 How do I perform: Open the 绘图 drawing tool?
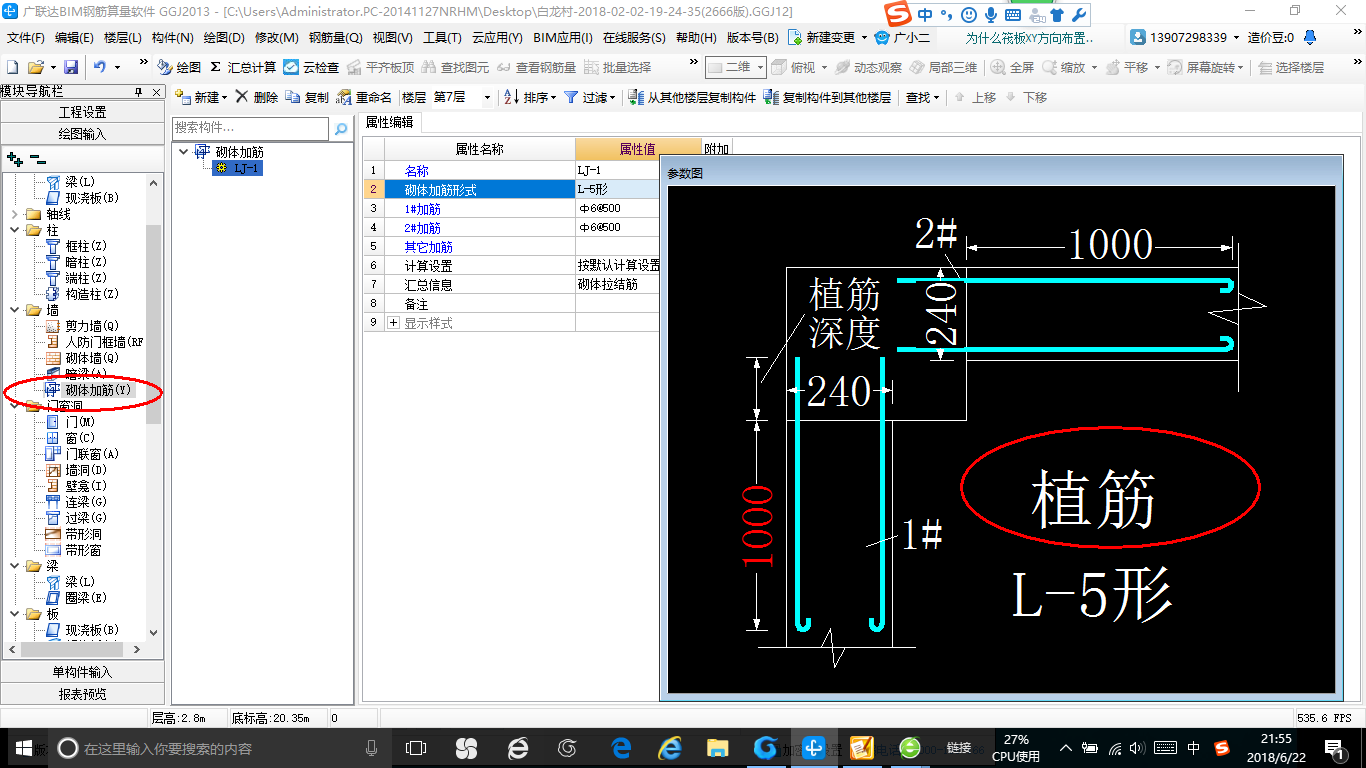(179, 67)
